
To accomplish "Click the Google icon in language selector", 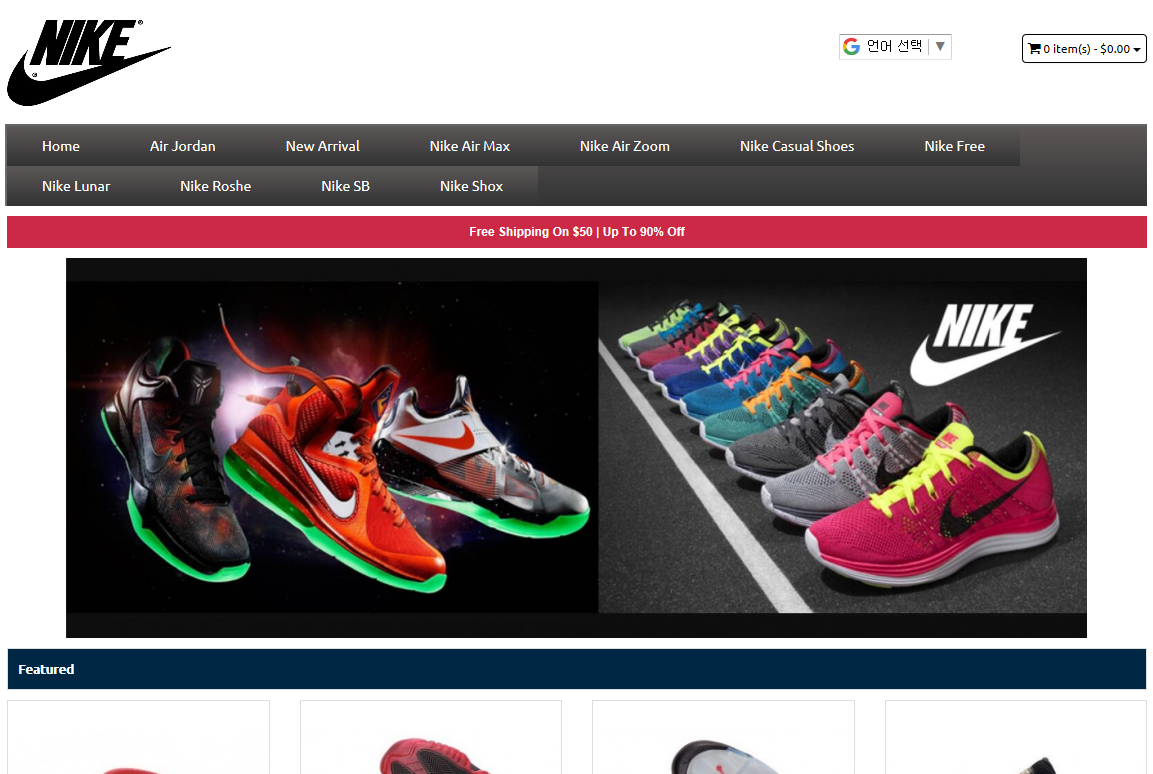I will point(851,47).
